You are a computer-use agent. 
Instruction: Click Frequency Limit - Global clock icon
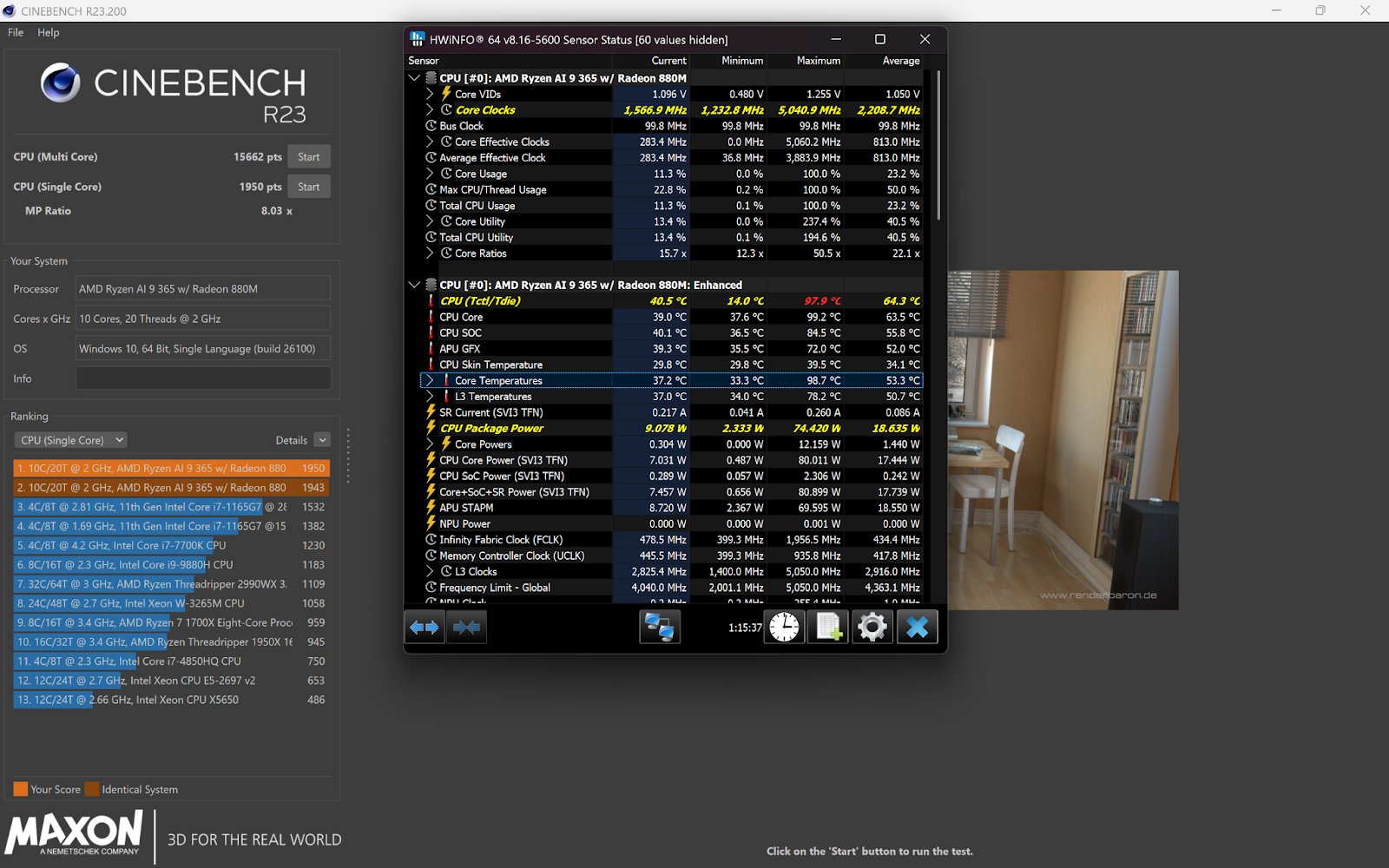pos(431,588)
